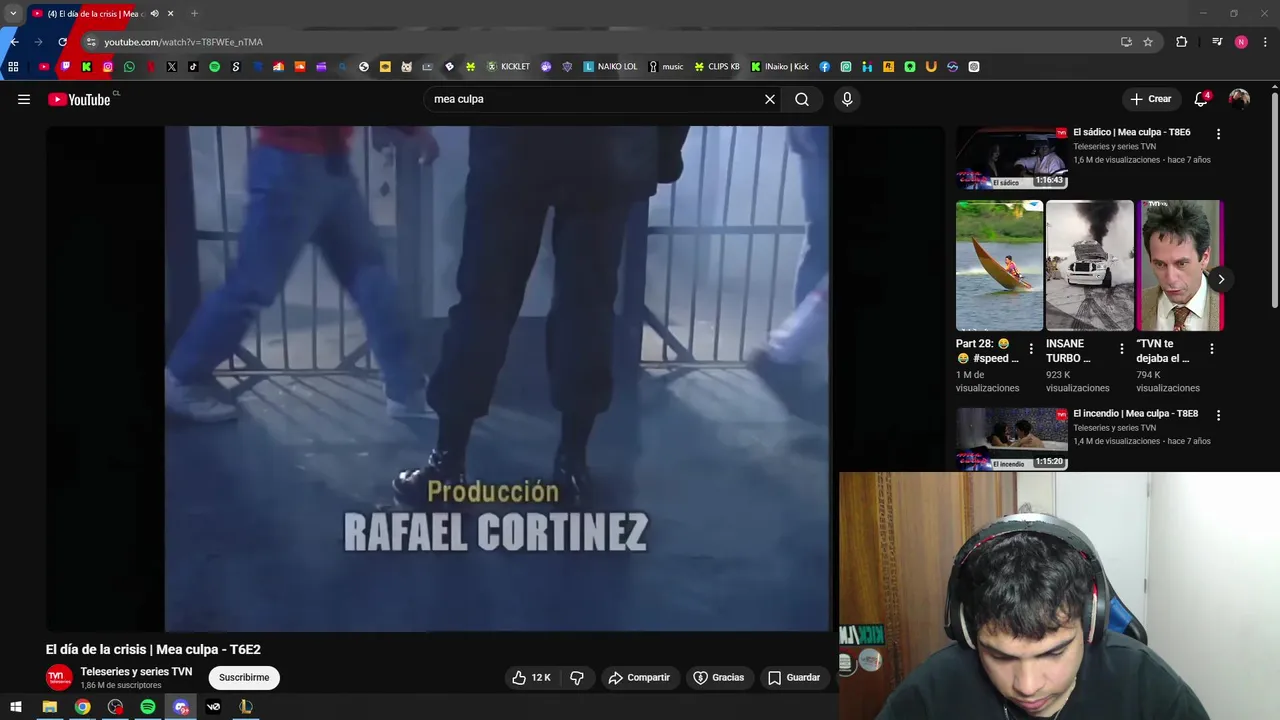
Task: Dislike the video with thumbs down
Action: point(577,677)
